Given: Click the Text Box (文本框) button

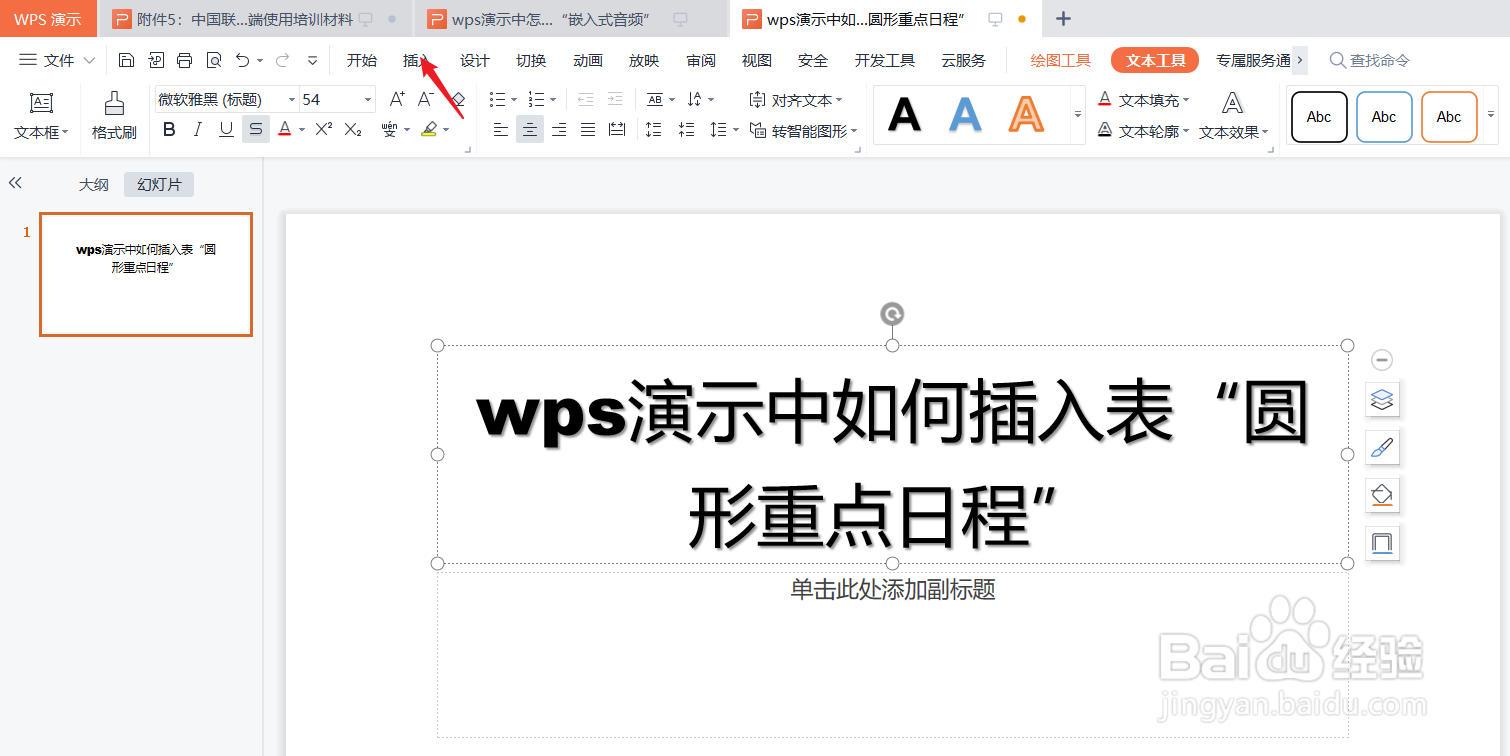Looking at the screenshot, I should pyautogui.click(x=41, y=116).
